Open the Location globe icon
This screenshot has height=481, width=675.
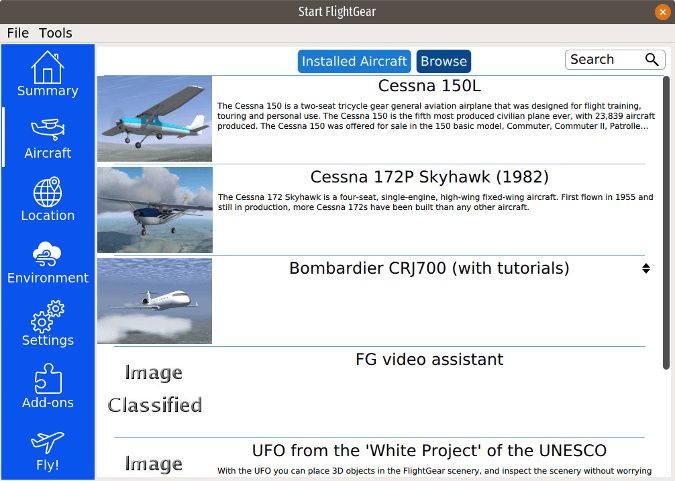[47, 192]
